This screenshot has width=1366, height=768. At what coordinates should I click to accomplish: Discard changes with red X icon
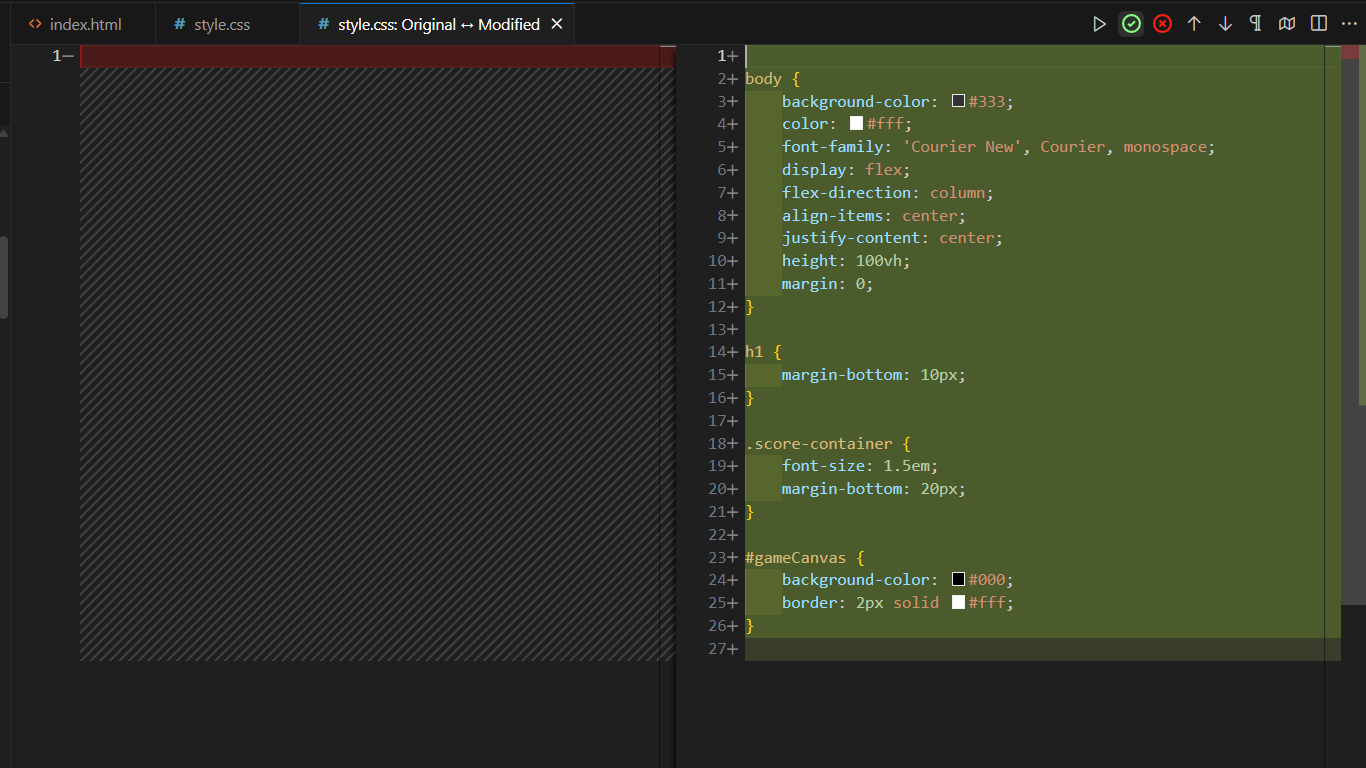(1162, 24)
